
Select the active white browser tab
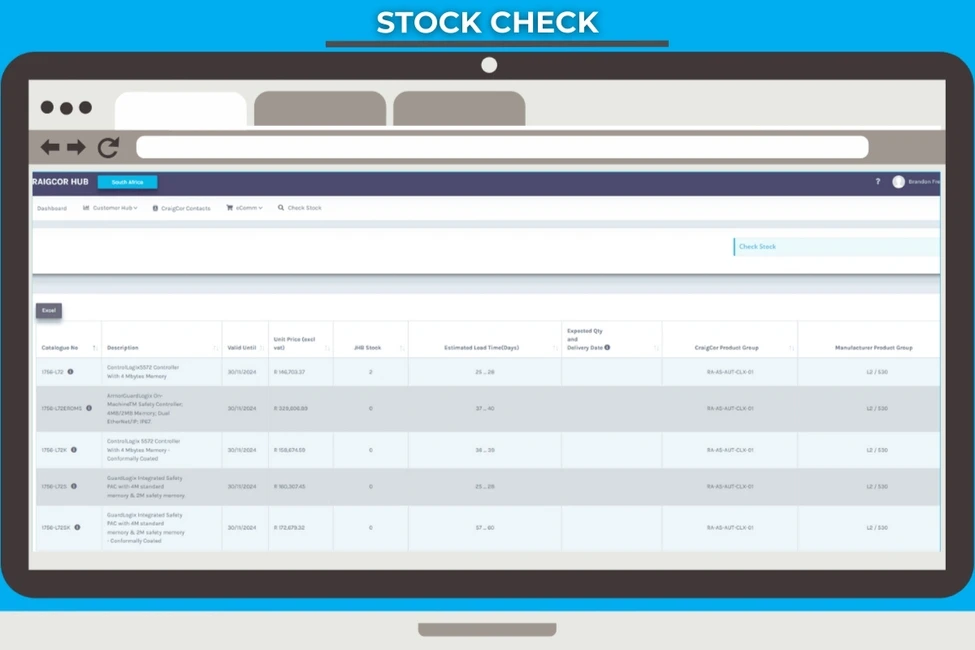[180, 110]
